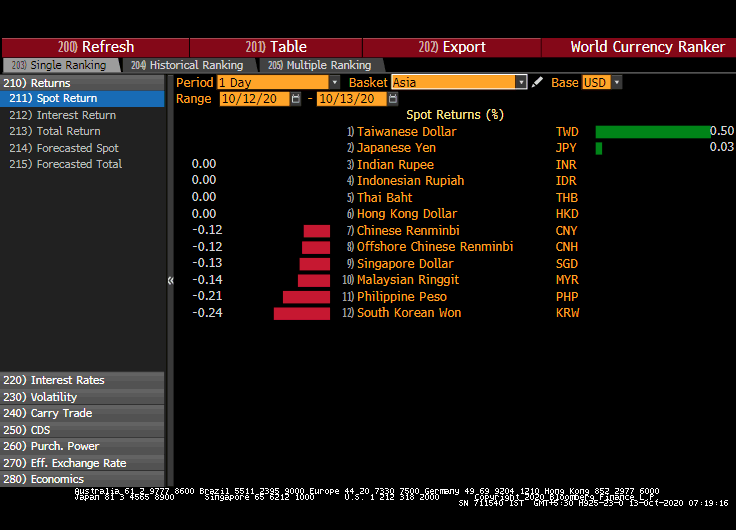Open the start date calendar picker icon

[x=296, y=99]
